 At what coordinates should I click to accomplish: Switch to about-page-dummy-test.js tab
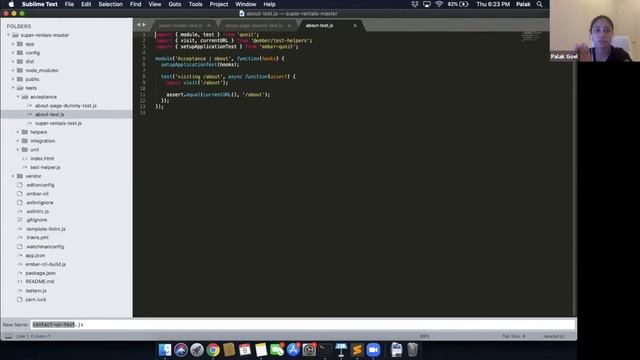point(254,25)
